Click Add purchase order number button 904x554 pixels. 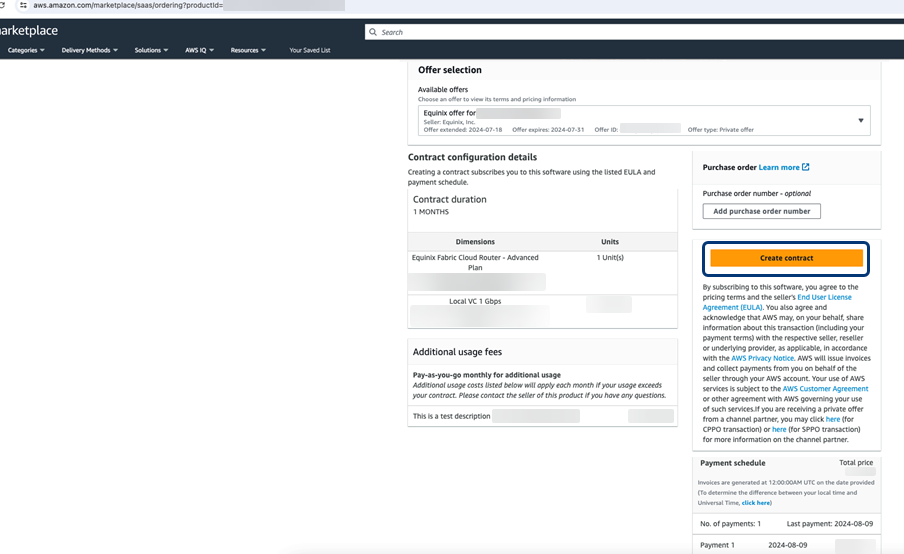[762, 211]
